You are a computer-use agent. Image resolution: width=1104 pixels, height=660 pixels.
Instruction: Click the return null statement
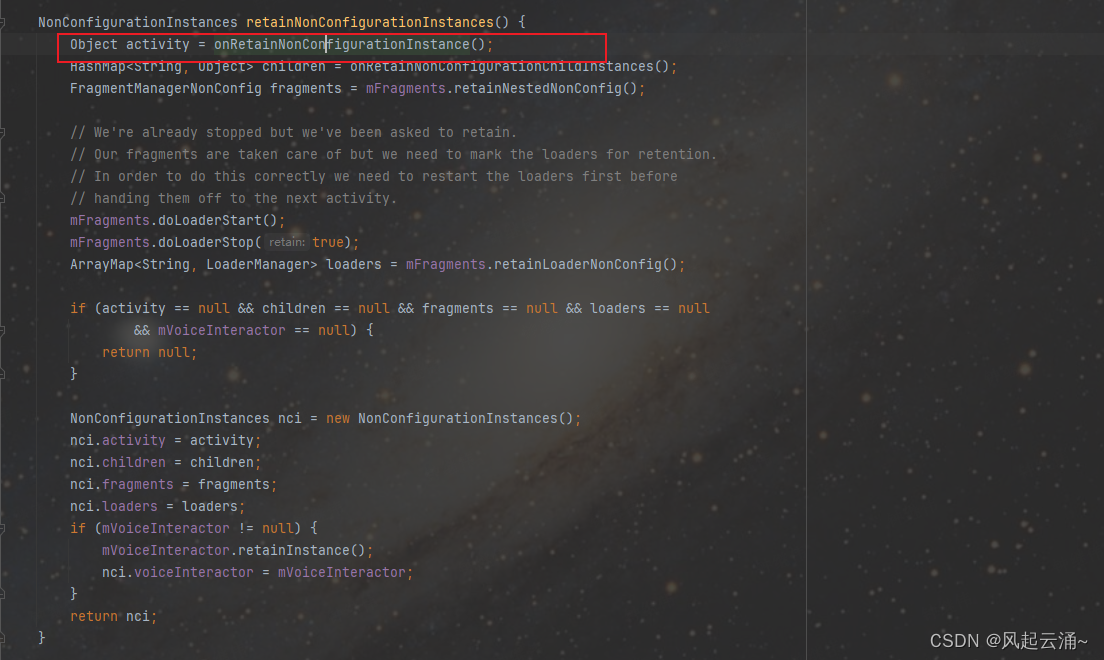click(148, 352)
